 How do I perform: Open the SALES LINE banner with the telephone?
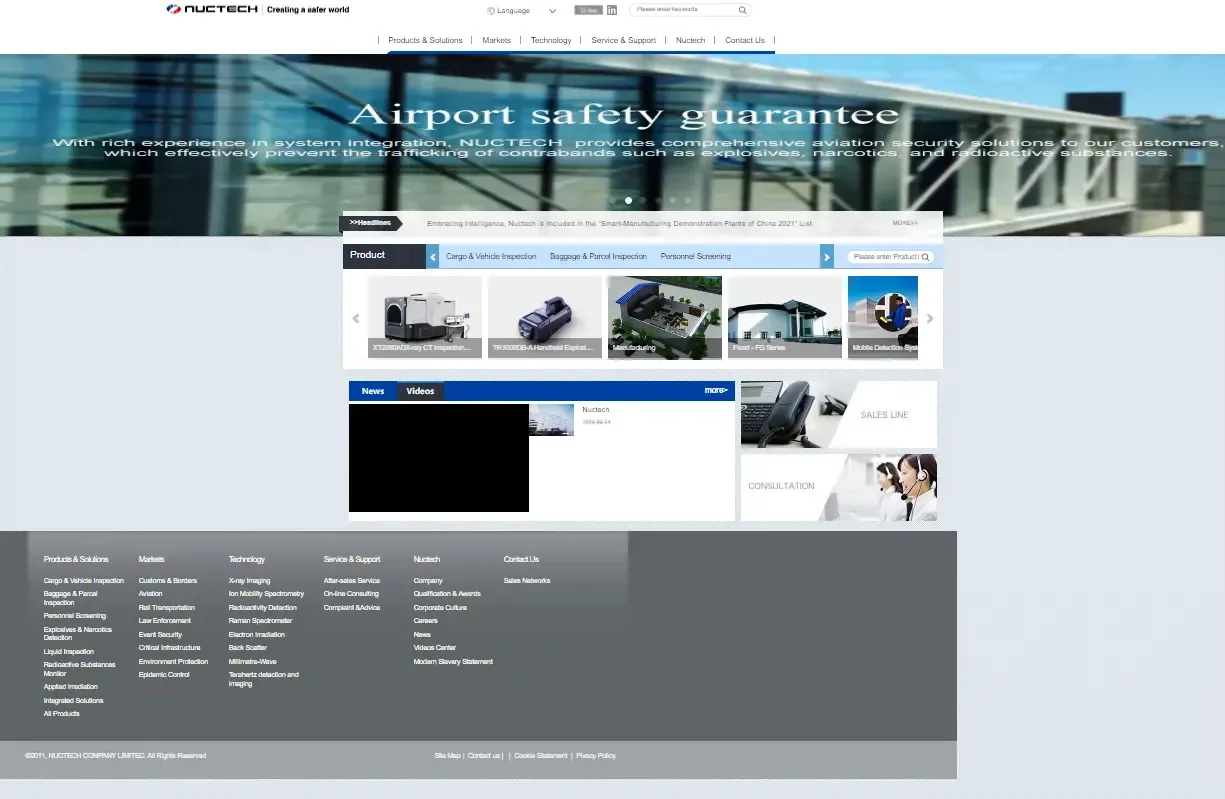[x=839, y=414]
